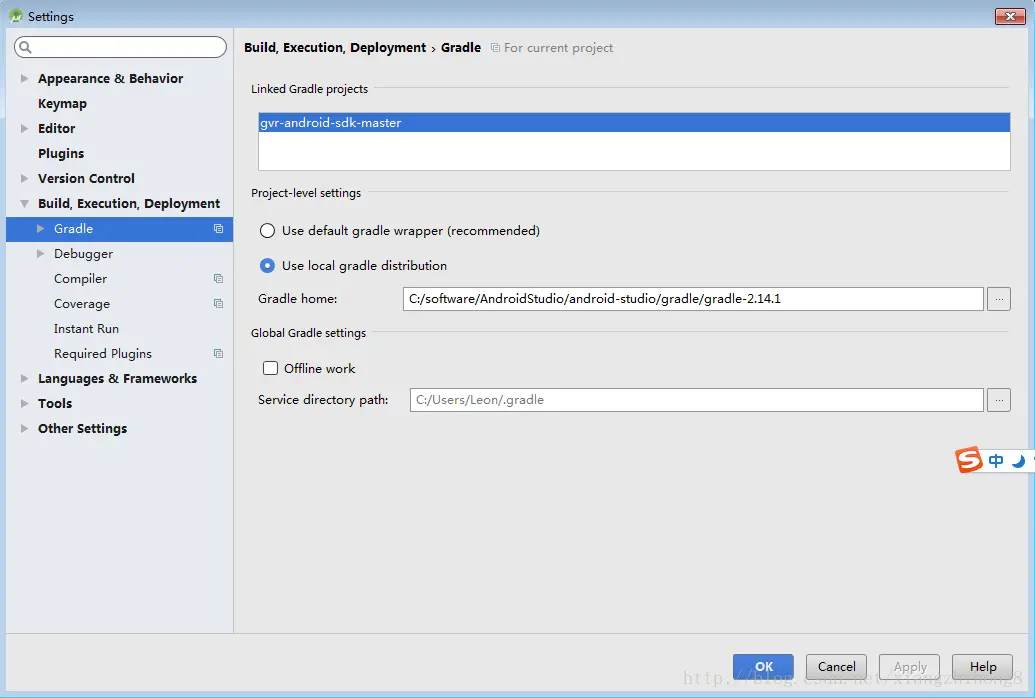This screenshot has height=698, width=1035.
Task: Browse for Service directory path
Action: pos(999,400)
